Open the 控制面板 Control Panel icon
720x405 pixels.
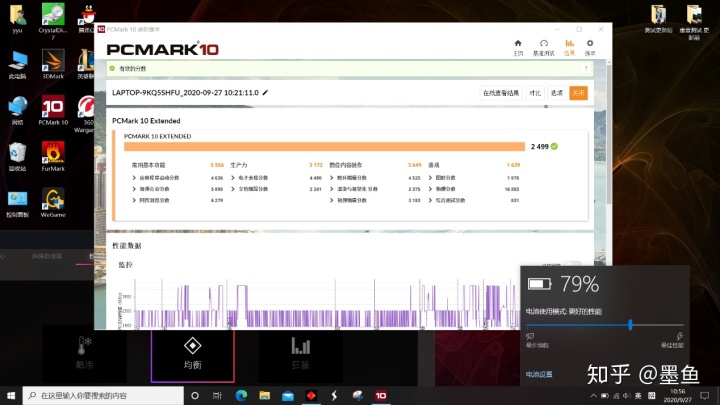(x=17, y=204)
